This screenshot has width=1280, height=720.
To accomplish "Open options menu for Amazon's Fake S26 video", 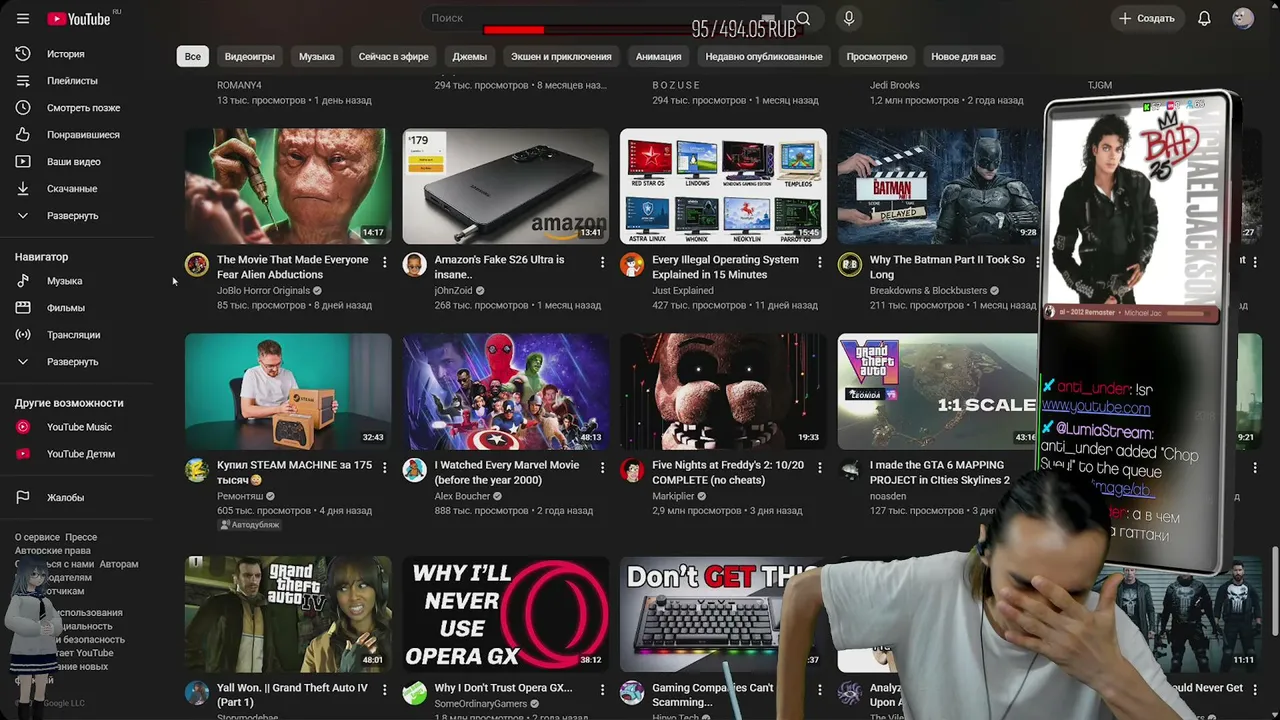I will 602,262.
